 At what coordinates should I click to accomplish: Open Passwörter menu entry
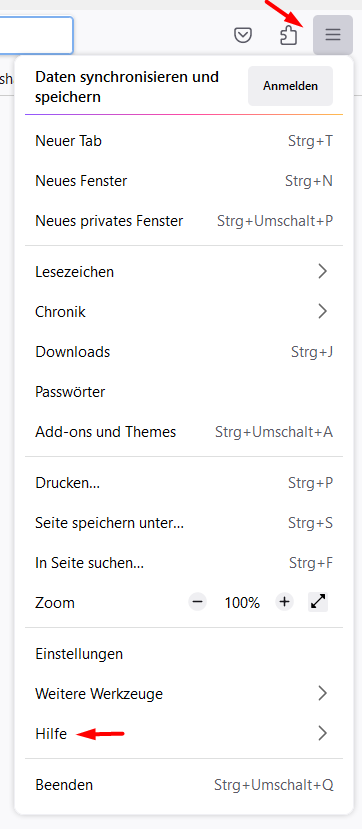click(x=184, y=392)
